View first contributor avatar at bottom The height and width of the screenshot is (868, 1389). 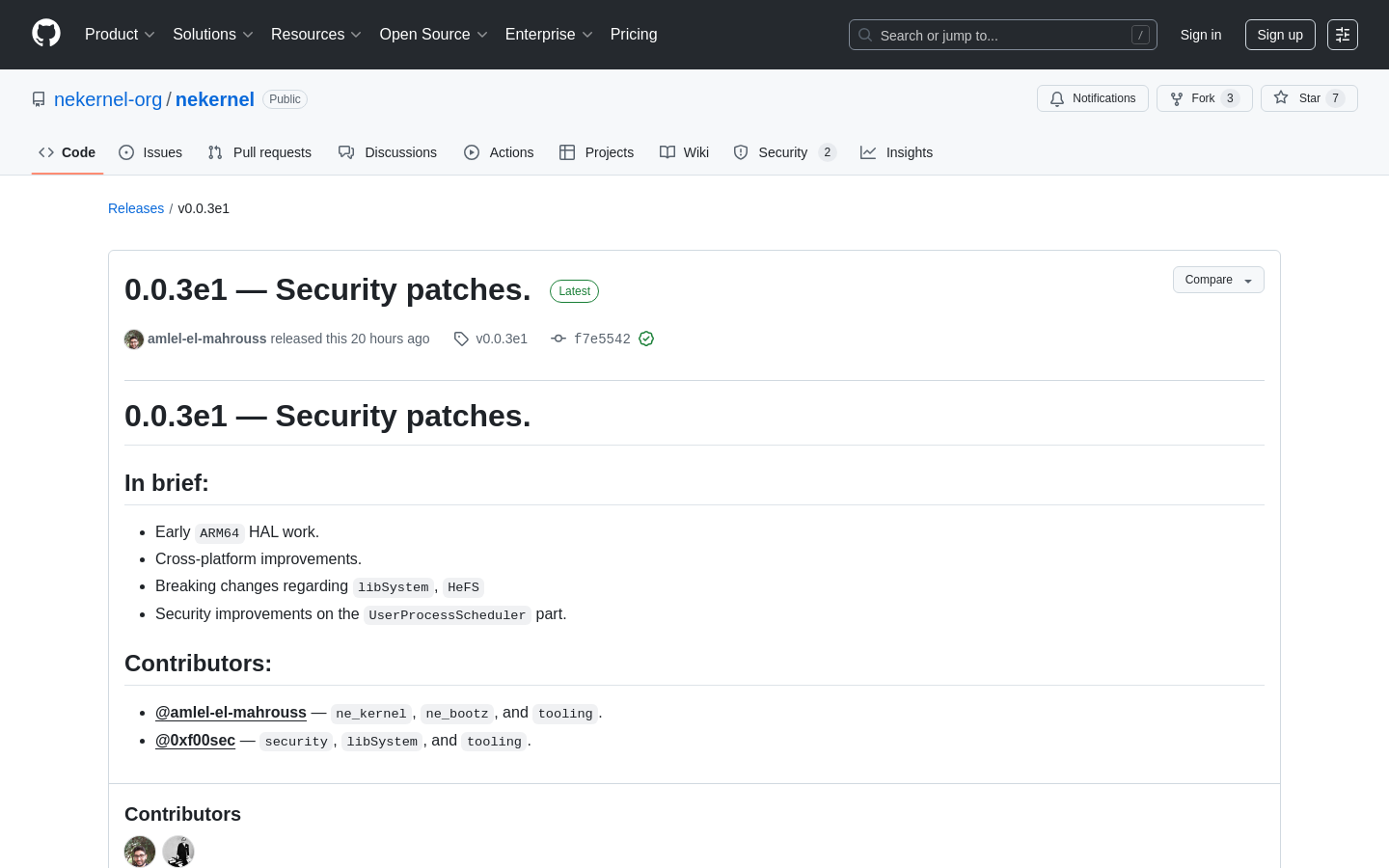tap(140, 852)
